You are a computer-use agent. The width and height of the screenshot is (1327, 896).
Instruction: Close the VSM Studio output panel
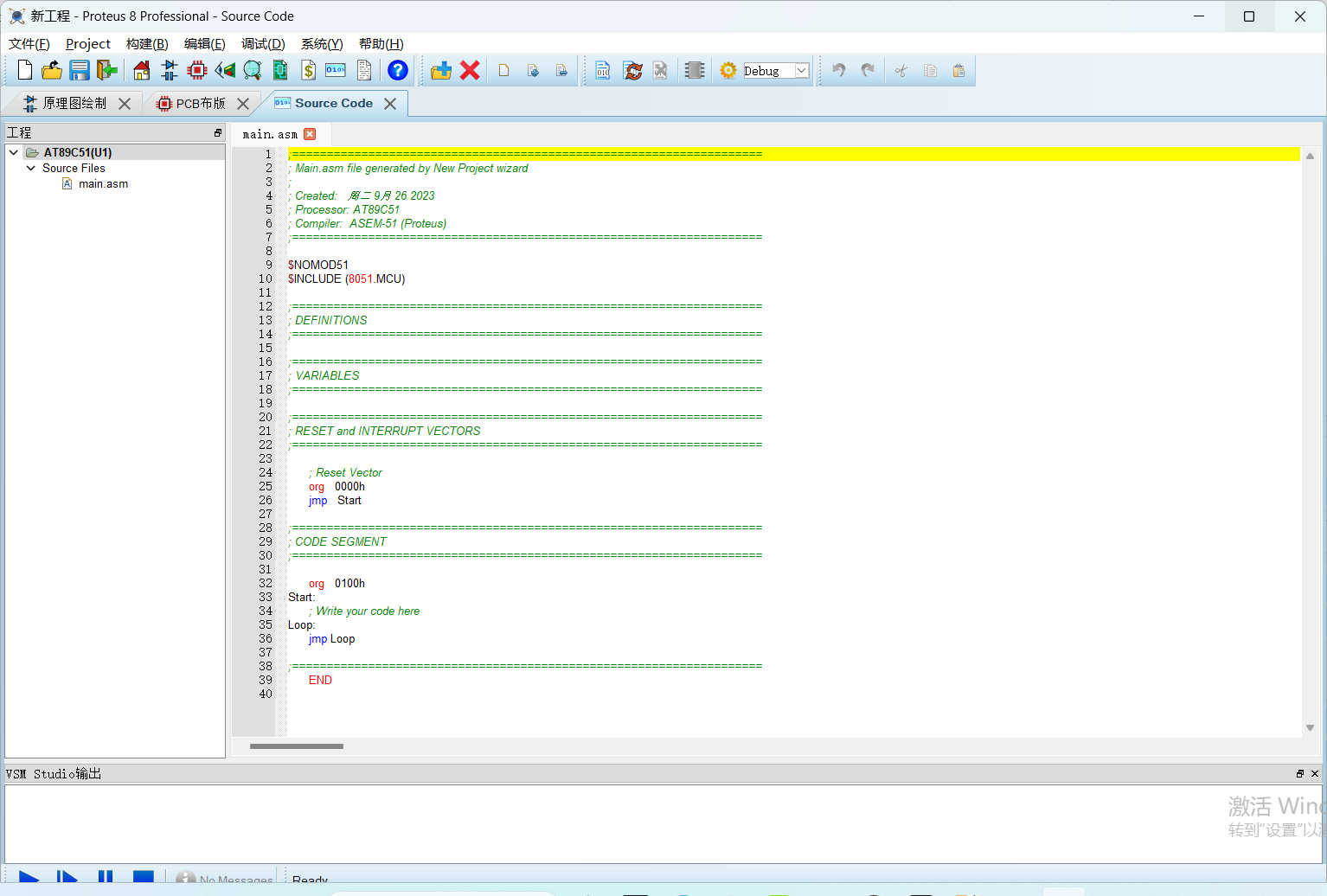1315,773
